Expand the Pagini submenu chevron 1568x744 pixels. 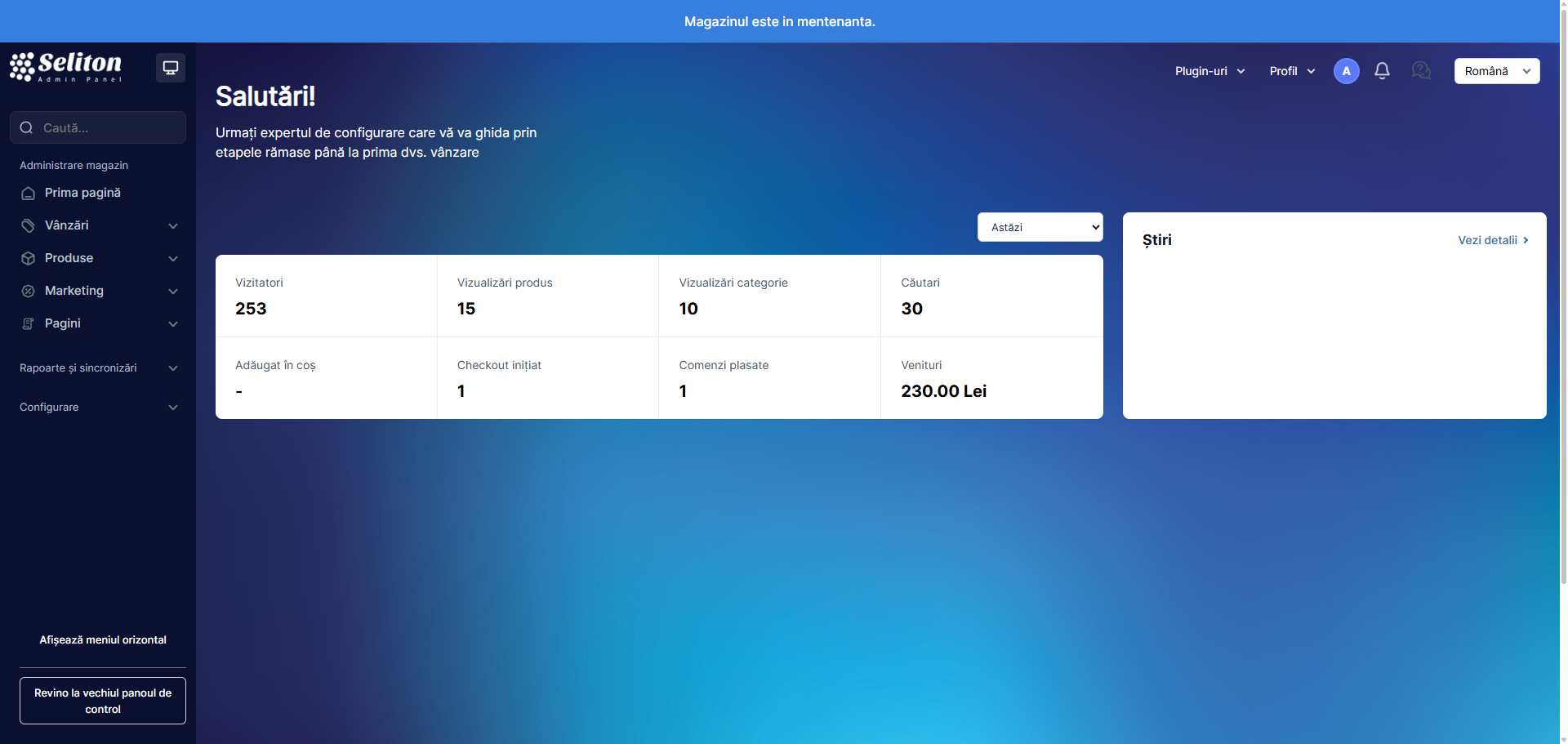[x=173, y=324]
